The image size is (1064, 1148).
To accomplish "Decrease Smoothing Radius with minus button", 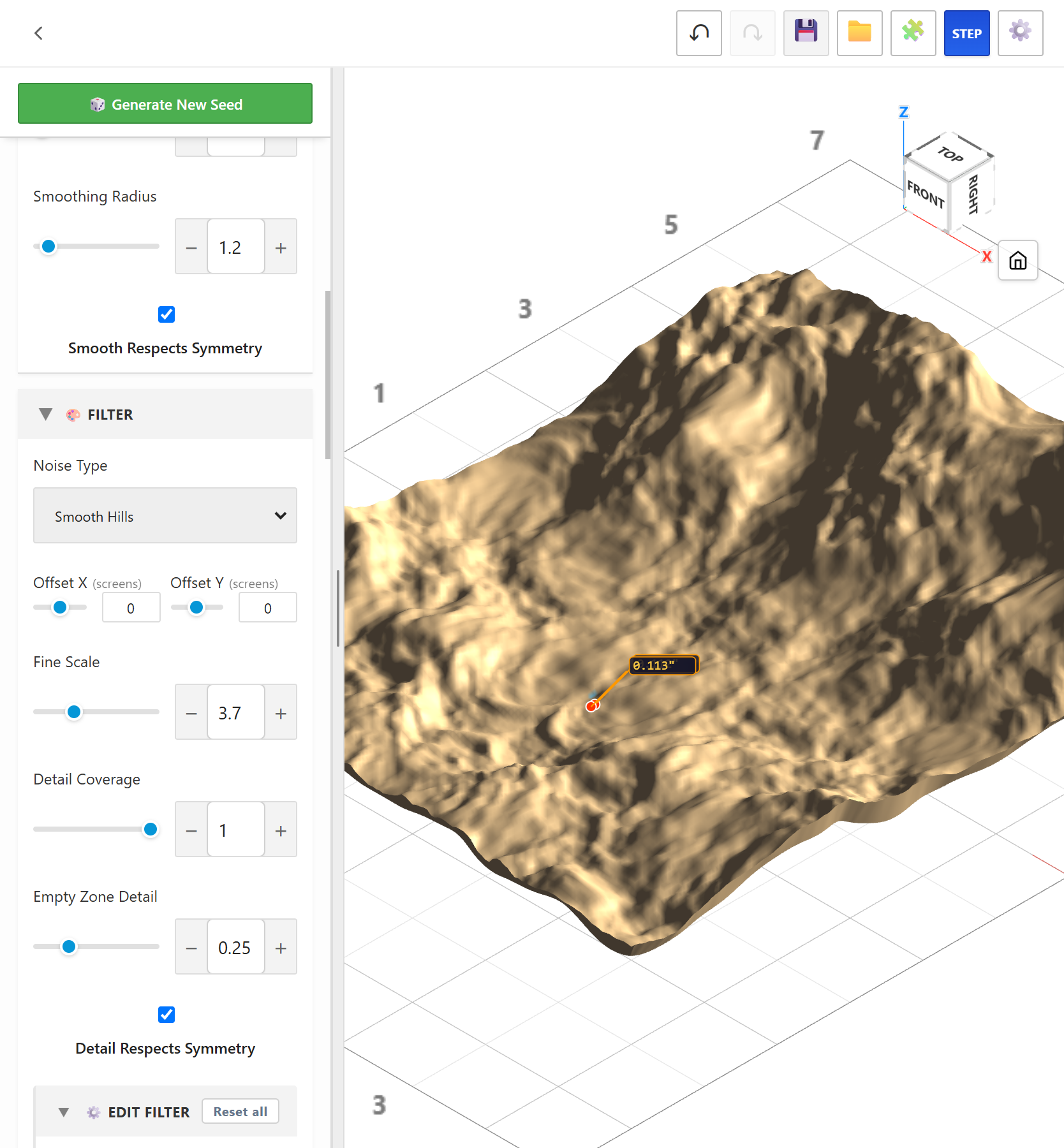I will point(191,247).
